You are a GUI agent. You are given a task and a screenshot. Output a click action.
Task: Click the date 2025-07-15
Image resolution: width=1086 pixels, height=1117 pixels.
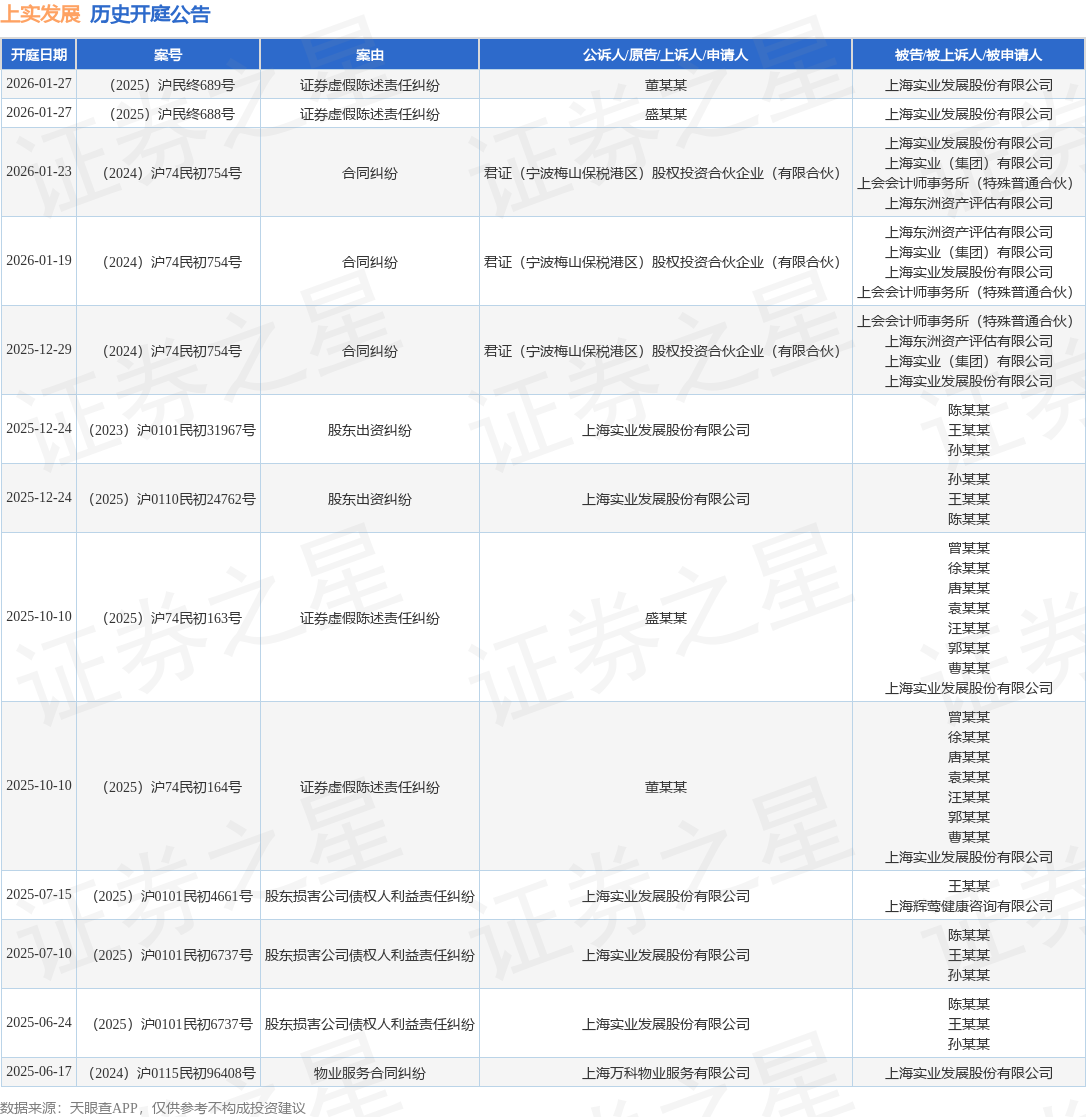click(x=38, y=895)
